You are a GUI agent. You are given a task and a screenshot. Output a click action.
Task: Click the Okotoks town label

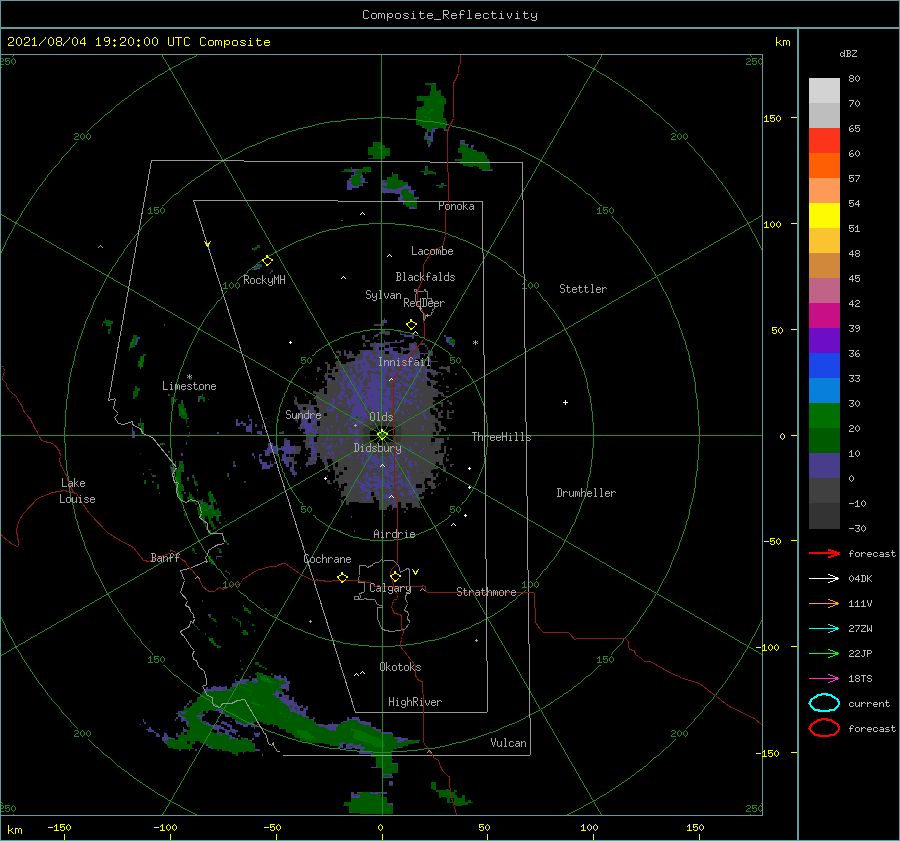tap(401, 667)
